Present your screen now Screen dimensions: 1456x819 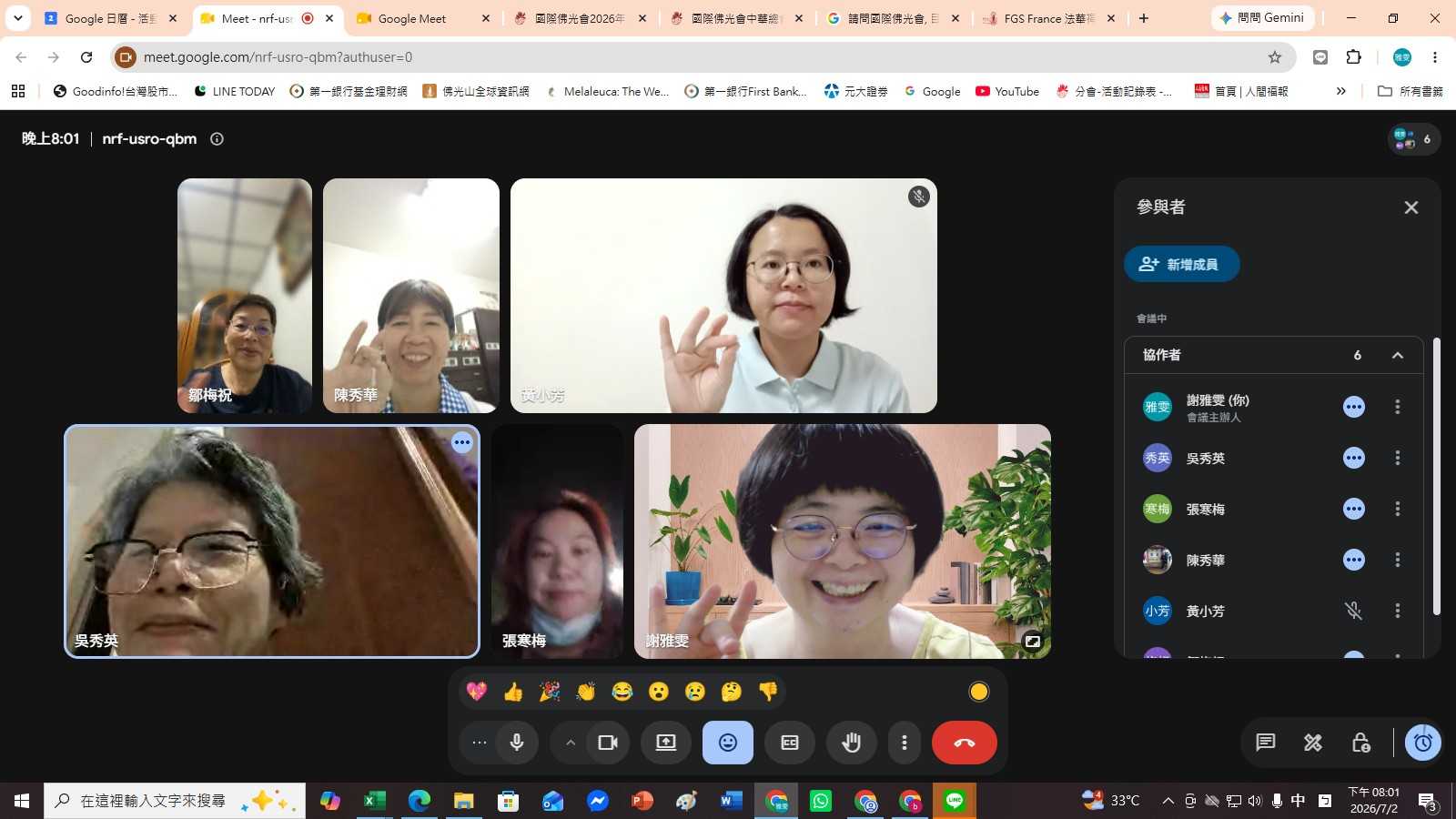coord(666,743)
